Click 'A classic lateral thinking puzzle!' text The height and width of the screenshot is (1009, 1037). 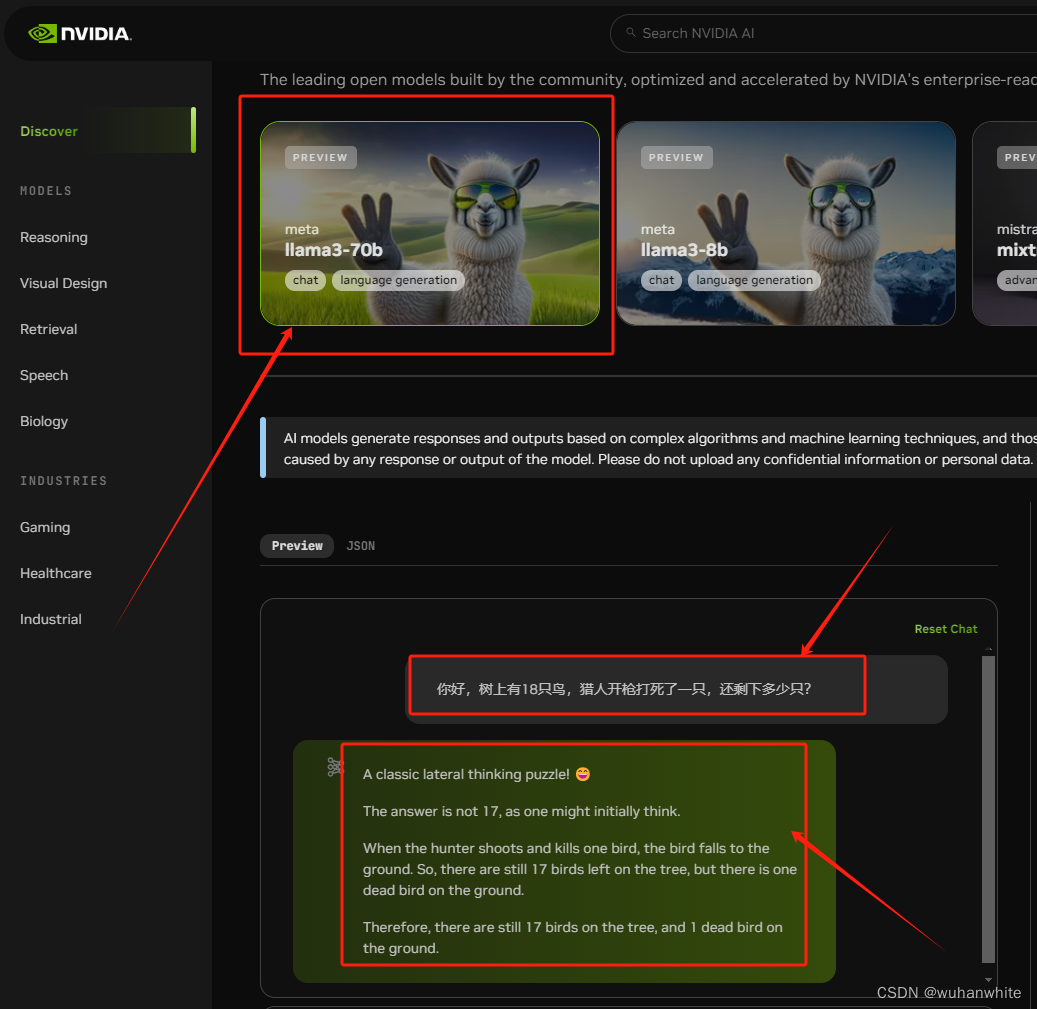[466, 774]
